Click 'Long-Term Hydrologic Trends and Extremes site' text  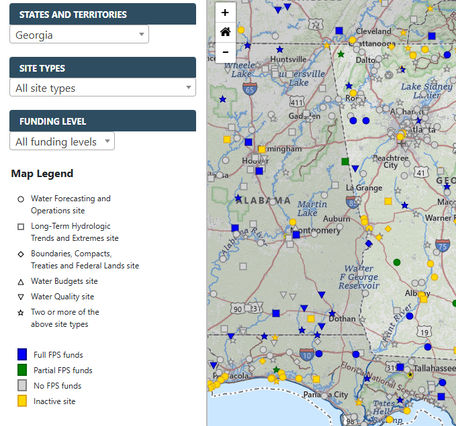pos(75,232)
